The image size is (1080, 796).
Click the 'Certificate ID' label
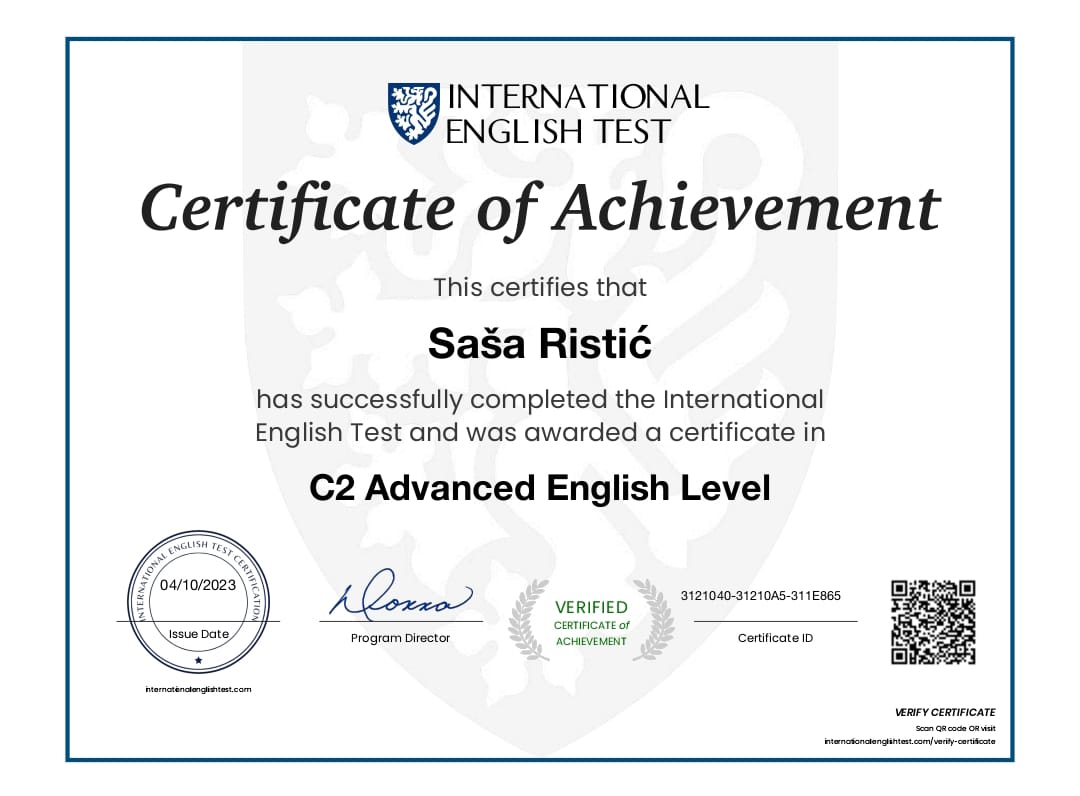[x=776, y=638]
